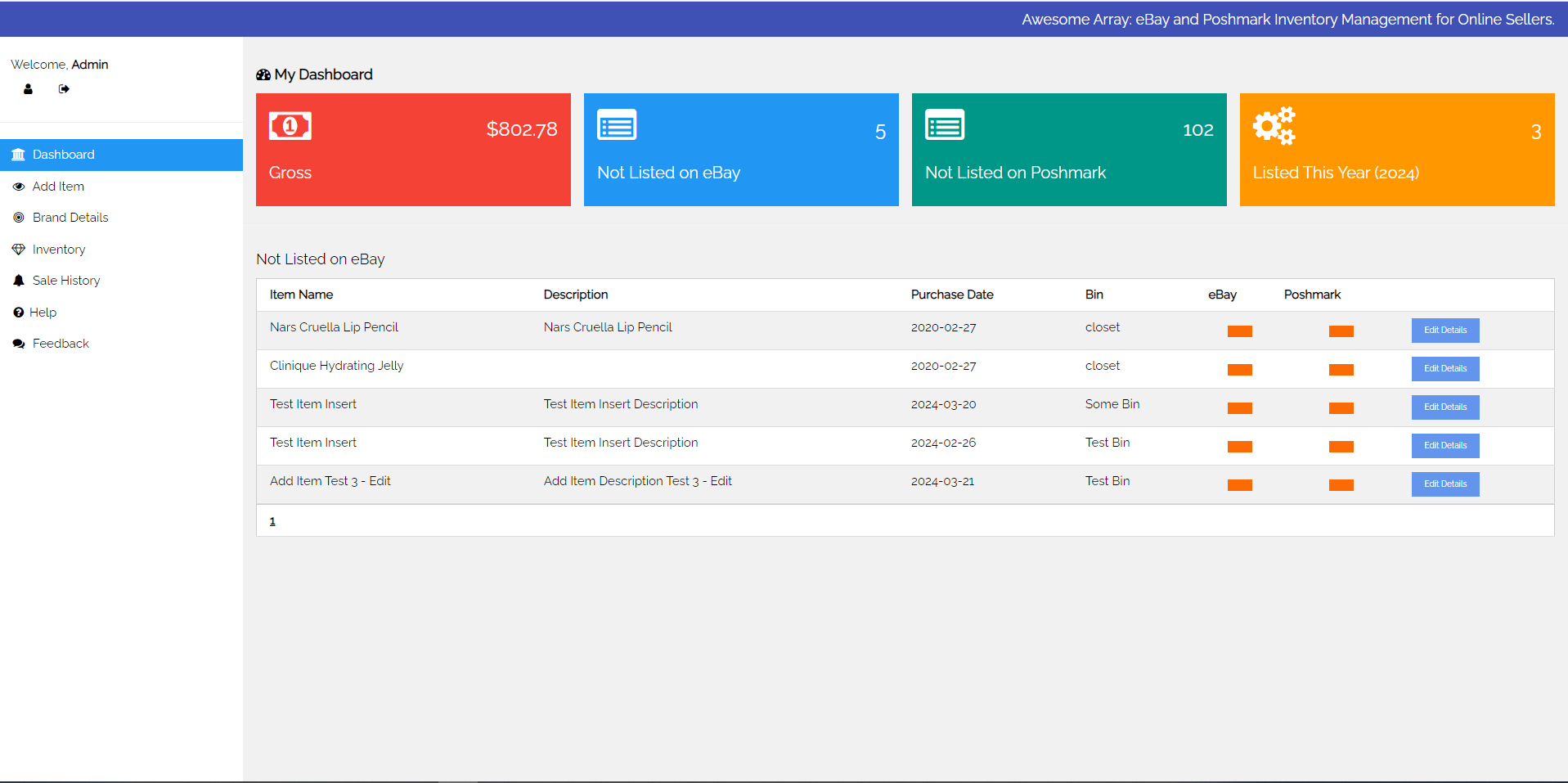Click the Add Item Description Test 3 - Edit cell
Viewport: 1568px width, 783px height.
[638, 481]
